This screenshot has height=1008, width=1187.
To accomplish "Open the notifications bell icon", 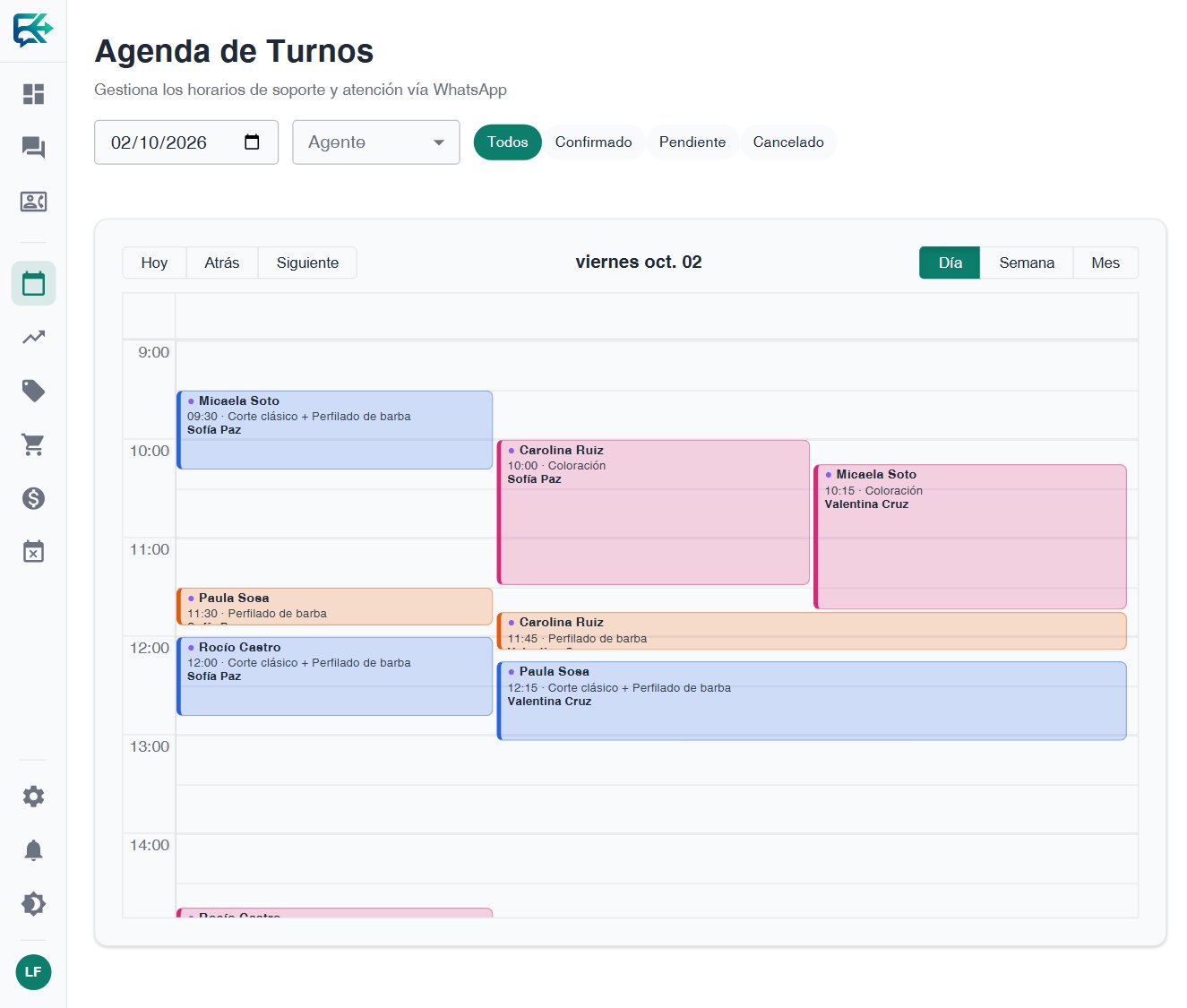I will coord(33,850).
